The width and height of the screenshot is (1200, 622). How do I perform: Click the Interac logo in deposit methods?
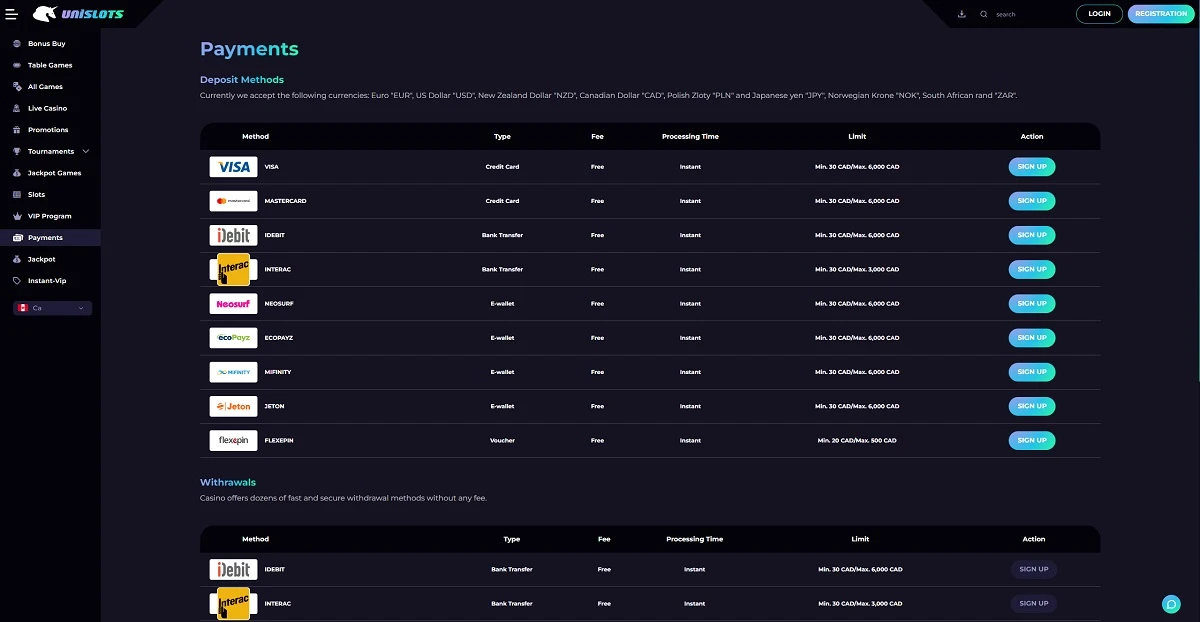pyautogui.click(x=233, y=269)
